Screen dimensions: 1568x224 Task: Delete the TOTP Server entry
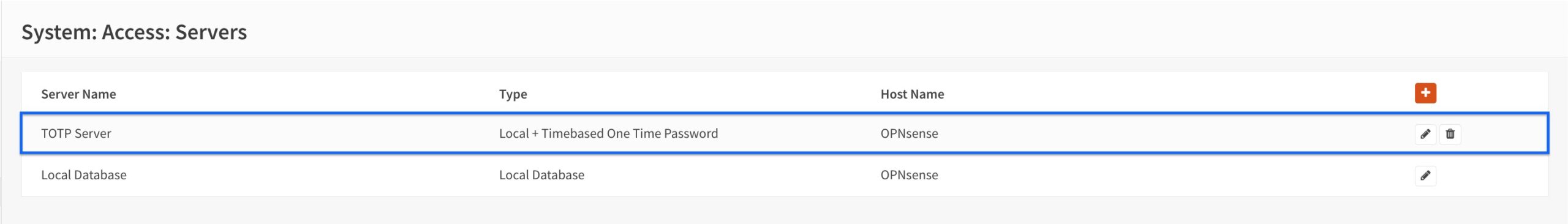pyautogui.click(x=1450, y=134)
